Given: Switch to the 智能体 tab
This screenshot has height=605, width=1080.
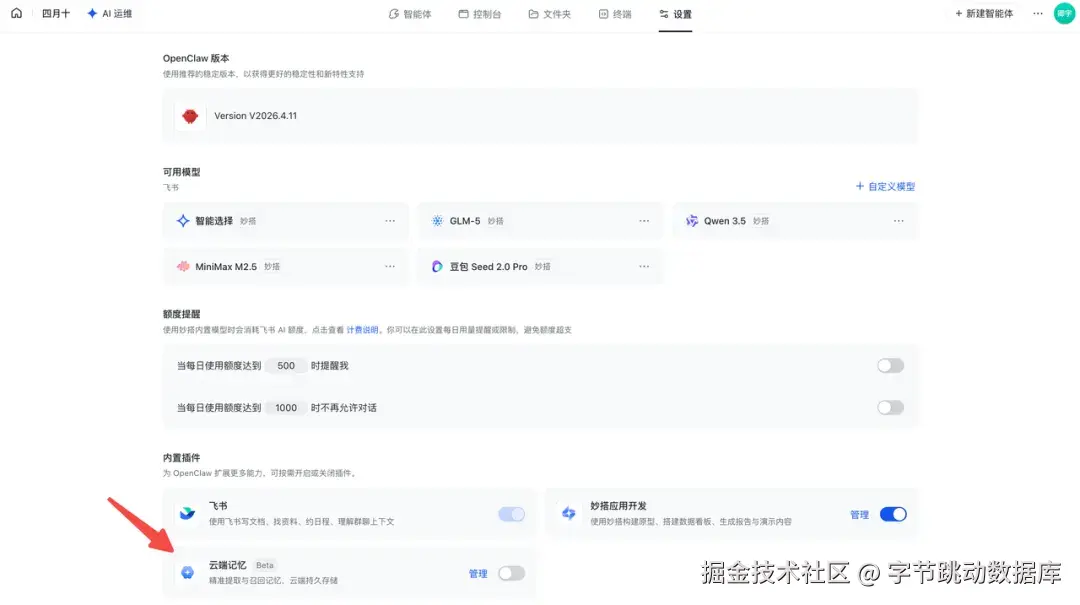Looking at the screenshot, I should point(410,14).
